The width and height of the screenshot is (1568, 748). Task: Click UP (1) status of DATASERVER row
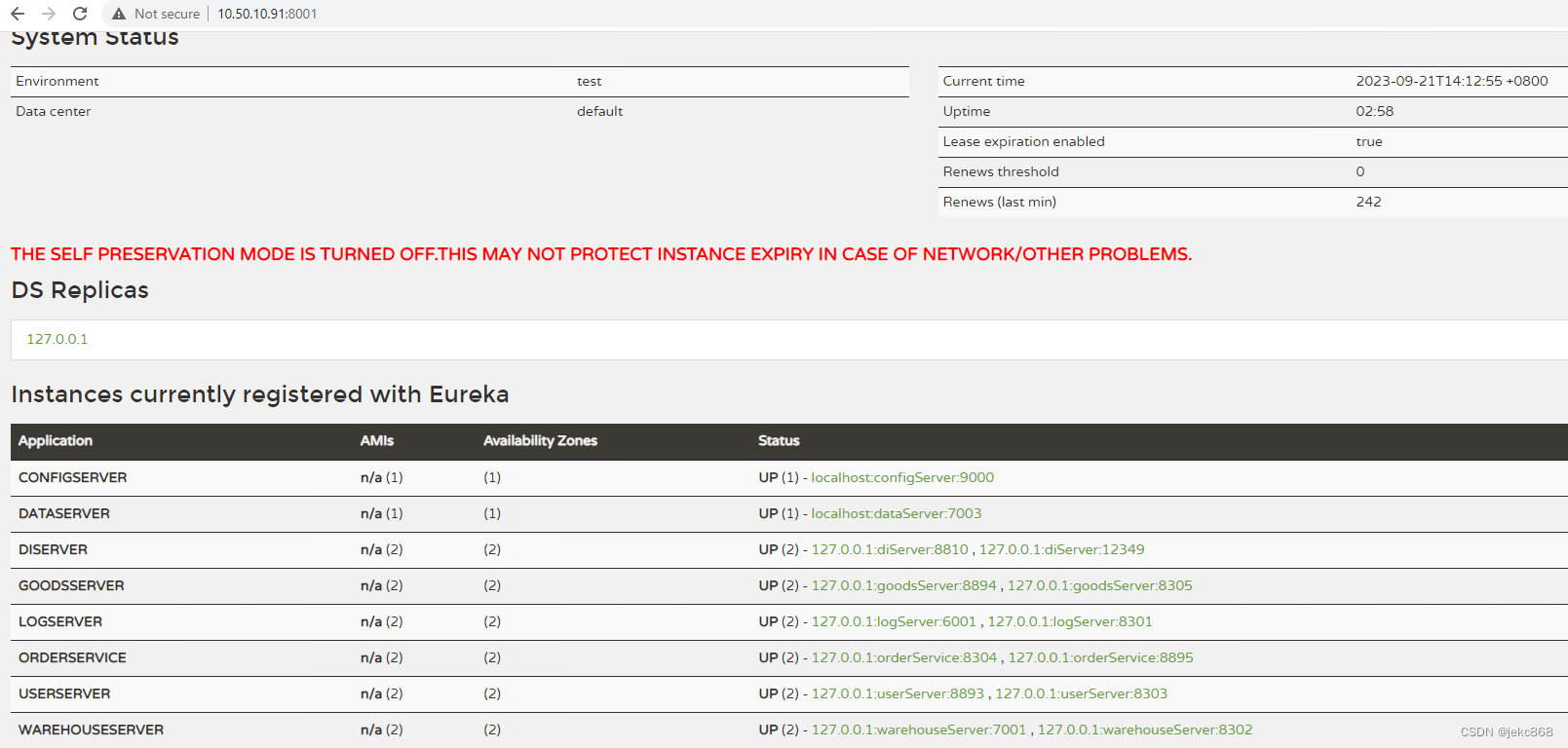pyautogui.click(x=779, y=513)
